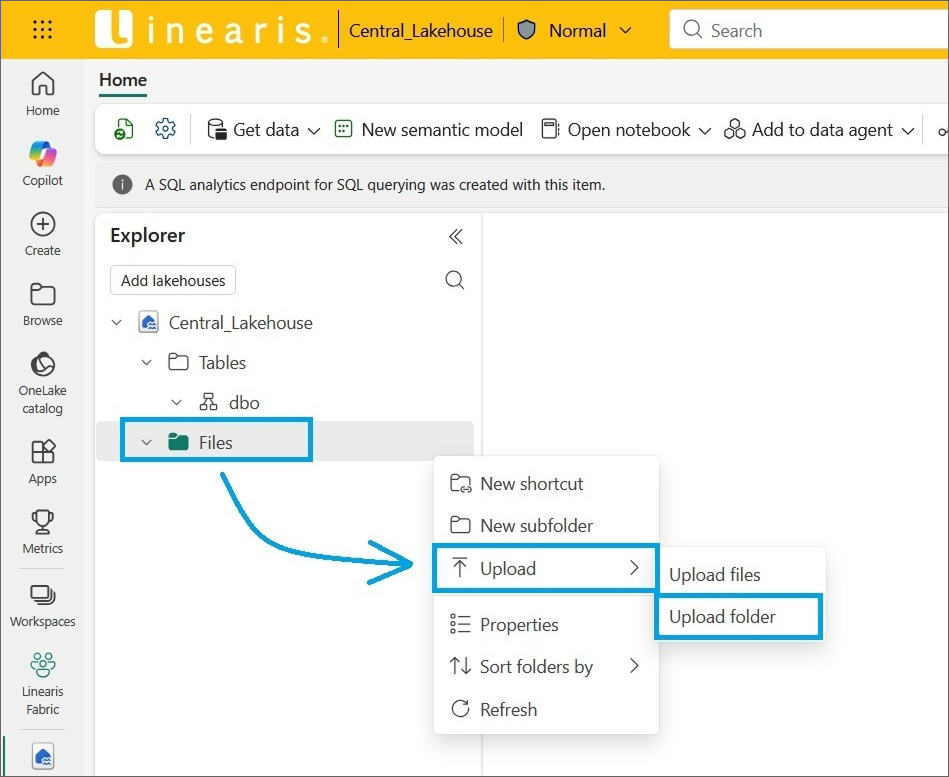Screen dimensions: 949x777
Task: Open OneLake catalog in sidebar
Action: (x=43, y=383)
